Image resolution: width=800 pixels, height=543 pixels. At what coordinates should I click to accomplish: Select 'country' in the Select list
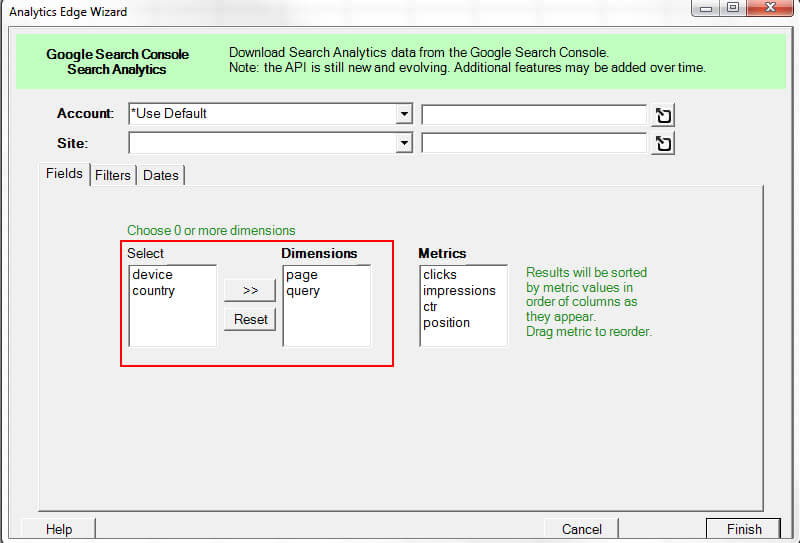pos(154,291)
